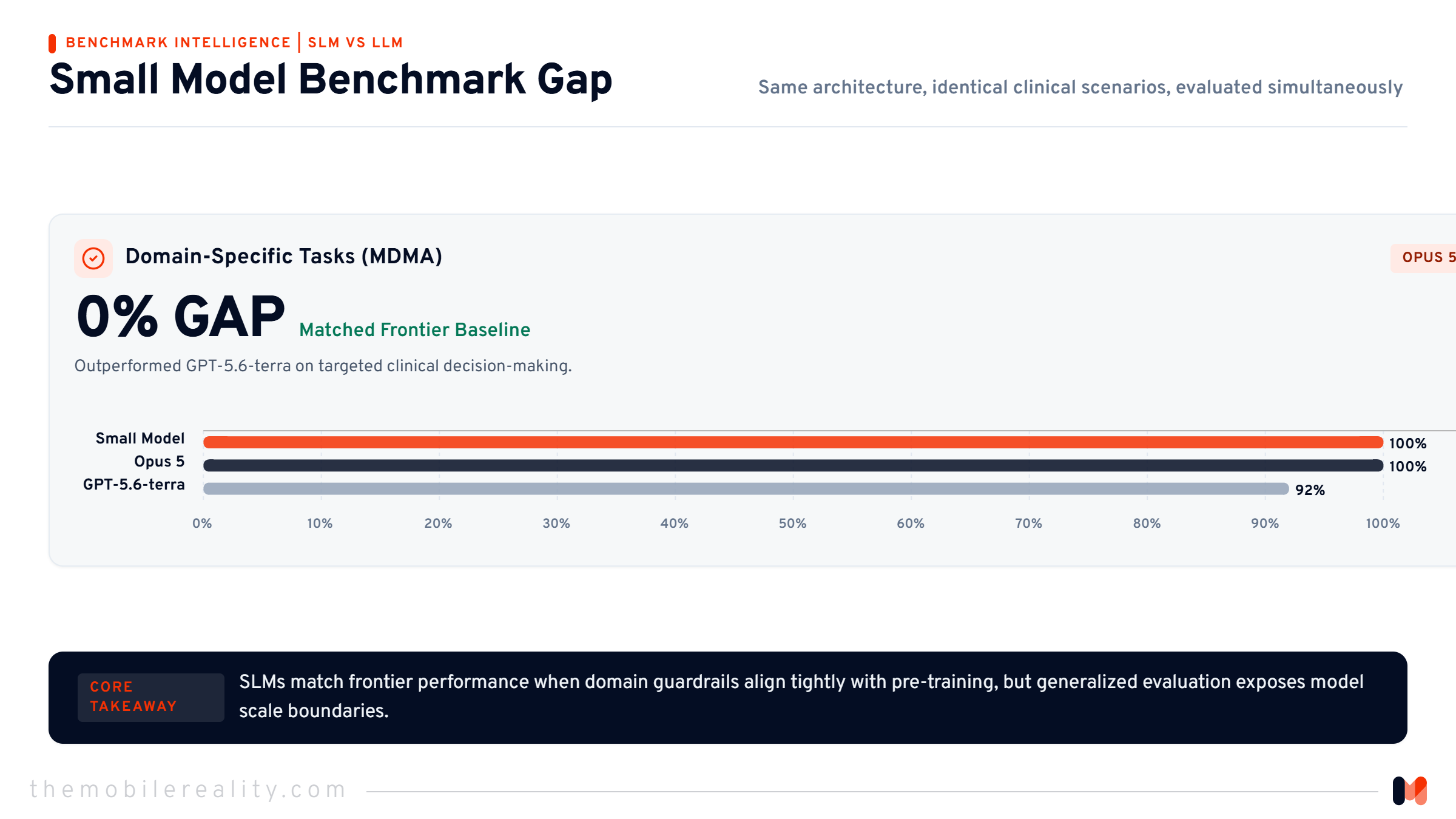Click the "BENCHMARK INTELLIGENCE" header tag
This screenshot has height=819, width=1456.
(x=178, y=42)
